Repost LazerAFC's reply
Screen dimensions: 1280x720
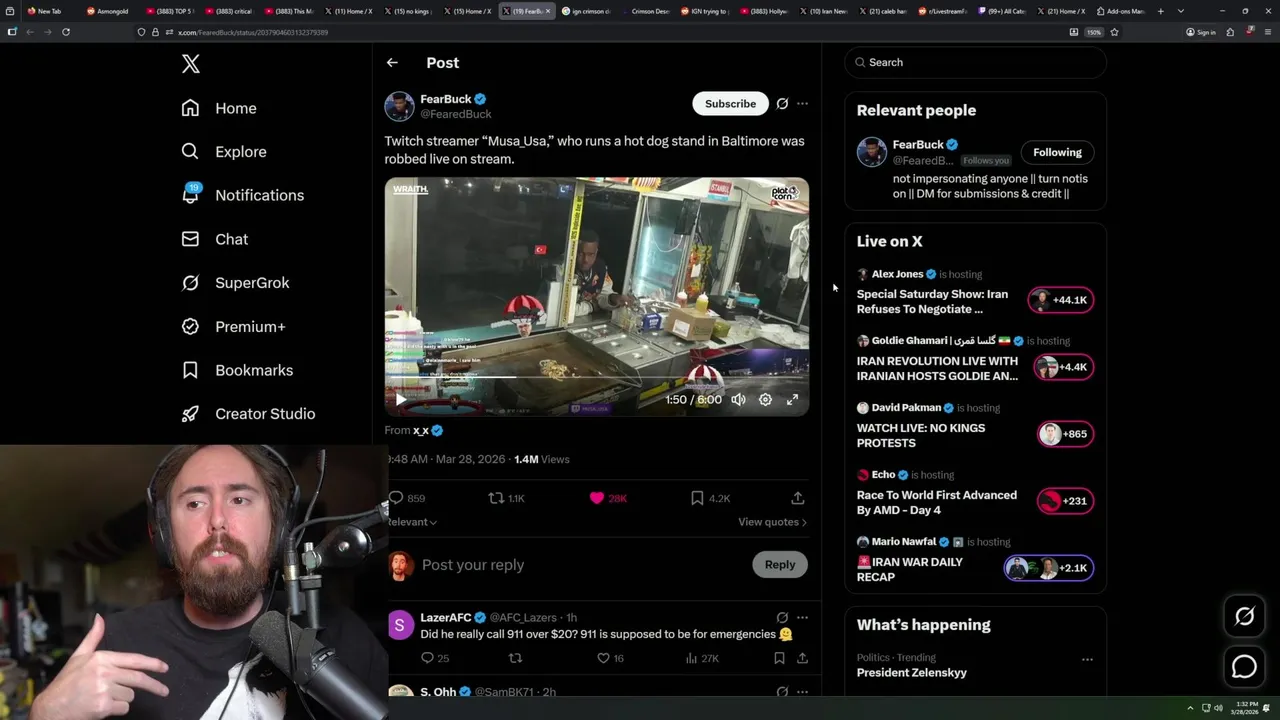(x=516, y=658)
